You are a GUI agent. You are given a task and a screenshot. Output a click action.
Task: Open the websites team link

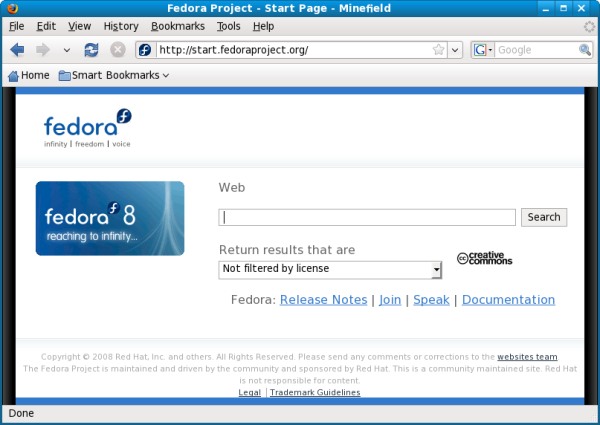pos(527,357)
